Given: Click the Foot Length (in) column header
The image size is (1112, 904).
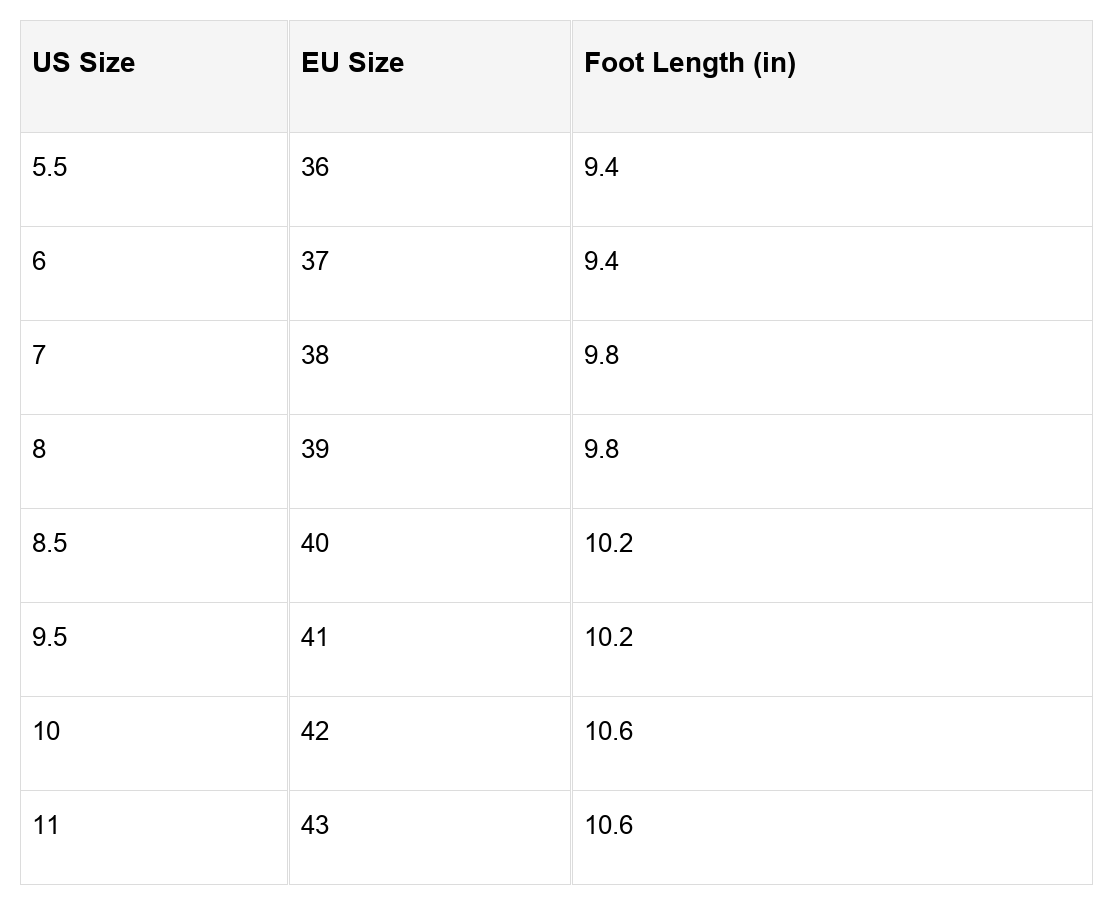Looking at the screenshot, I should (832, 77).
